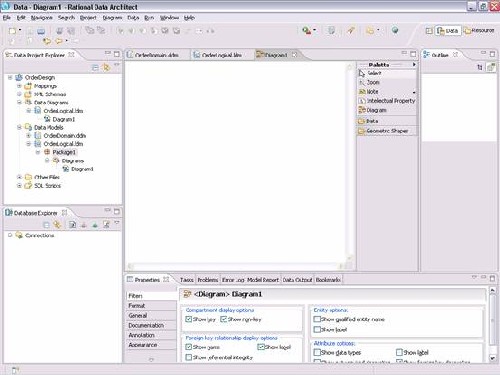The width and height of the screenshot is (500, 375).
Task: Toggle Show key checkbox
Action: [188, 319]
